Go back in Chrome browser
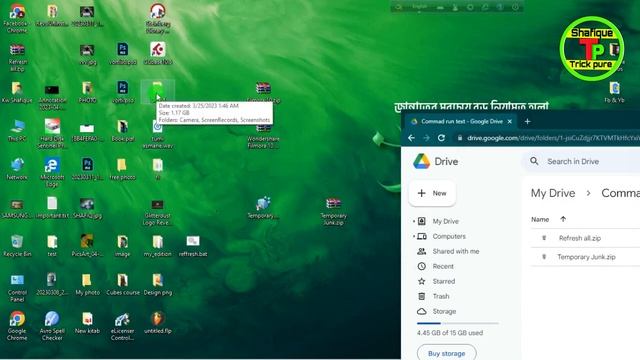Screen dimensions: 640x360 (x=411, y=138)
